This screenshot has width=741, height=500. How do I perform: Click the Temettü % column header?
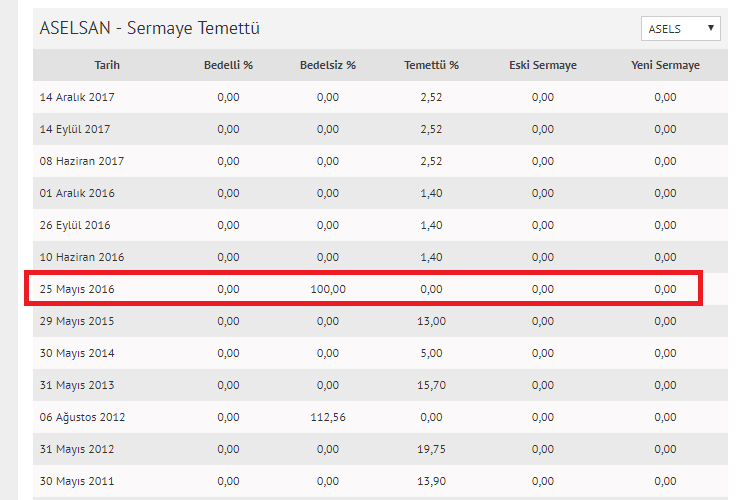point(432,65)
